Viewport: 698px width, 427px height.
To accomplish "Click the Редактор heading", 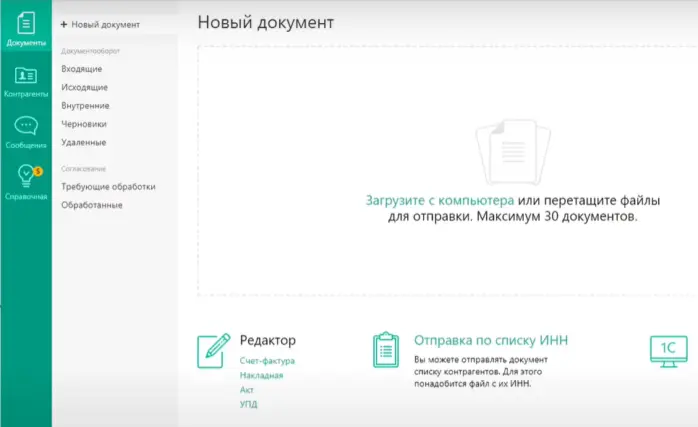I will tap(268, 340).
